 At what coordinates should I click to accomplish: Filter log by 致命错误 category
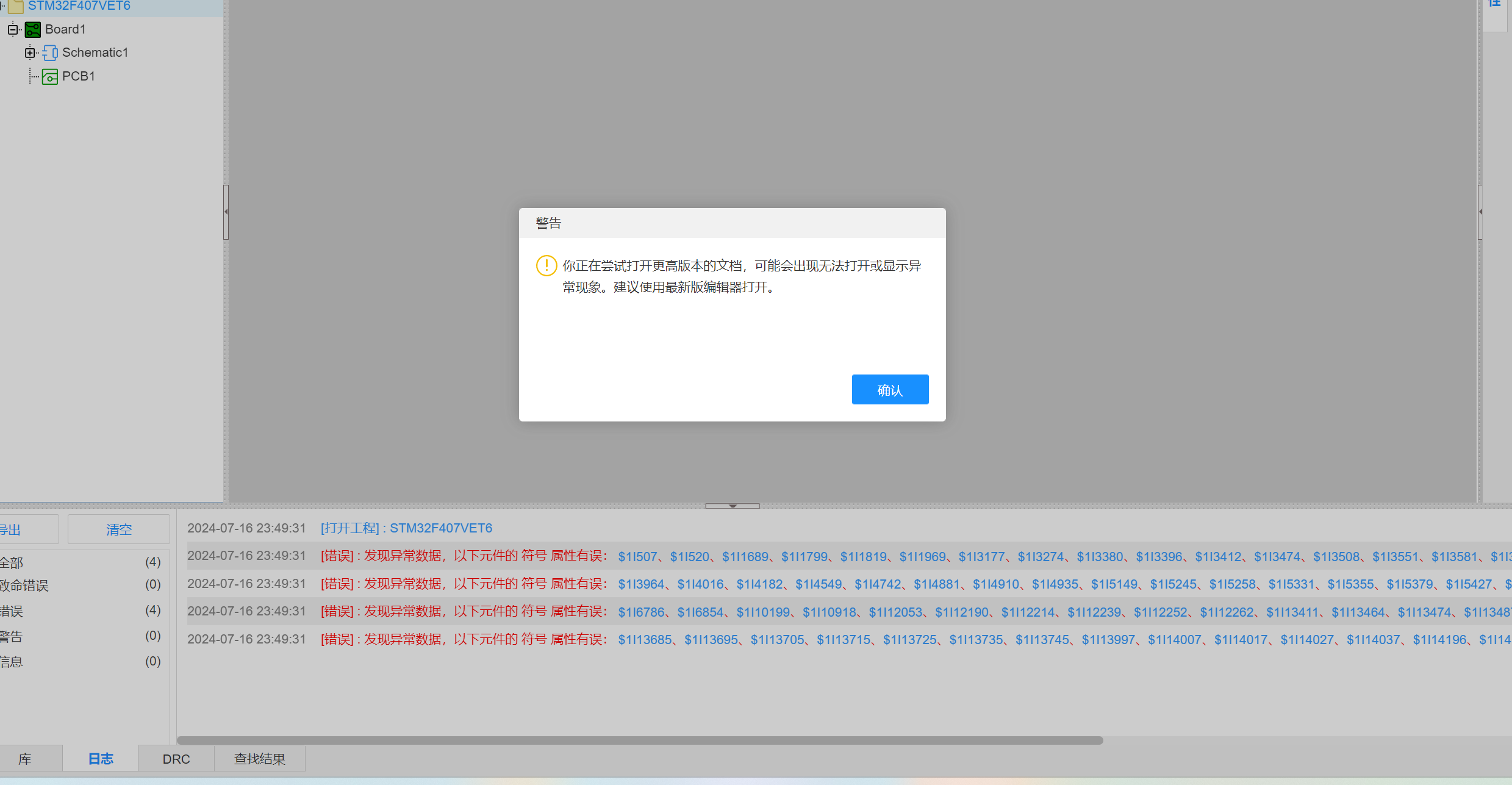click(x=24, y=586)
